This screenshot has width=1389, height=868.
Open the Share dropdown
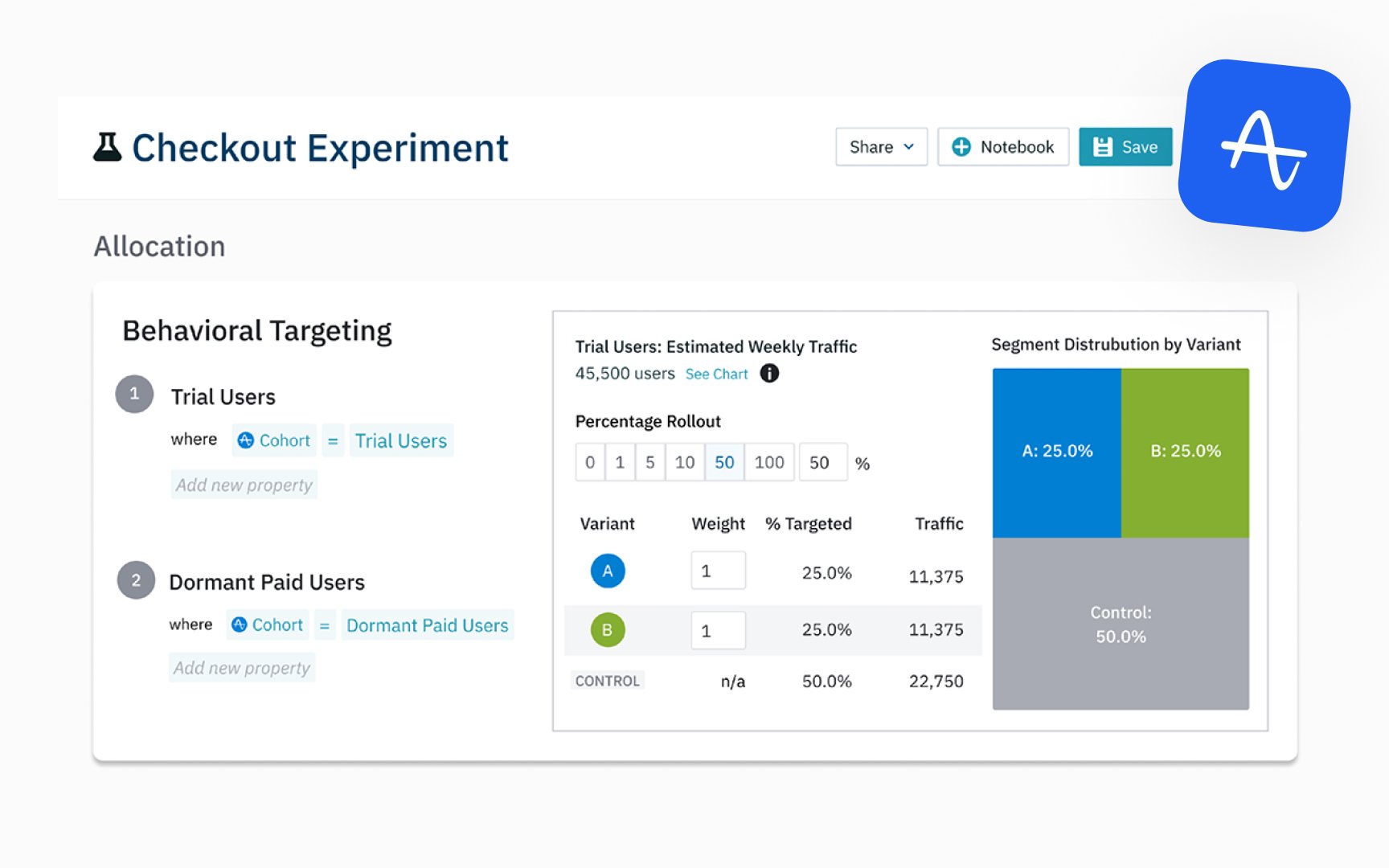881,147
